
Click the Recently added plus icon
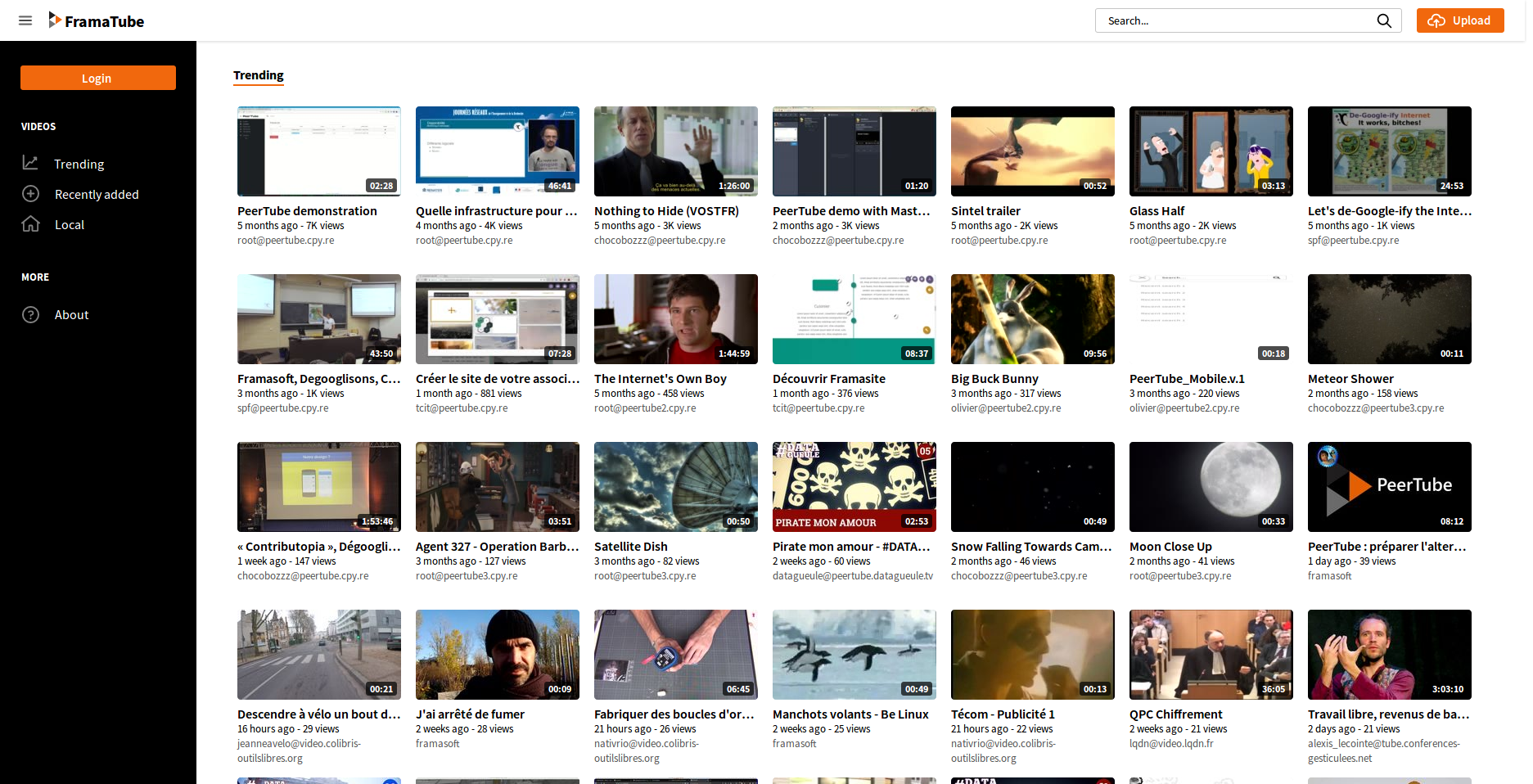30,194
